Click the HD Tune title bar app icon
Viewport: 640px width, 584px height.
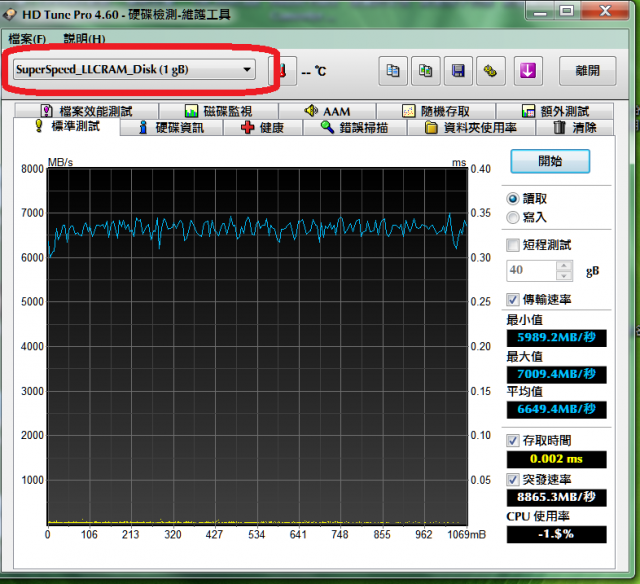[10, 15]
